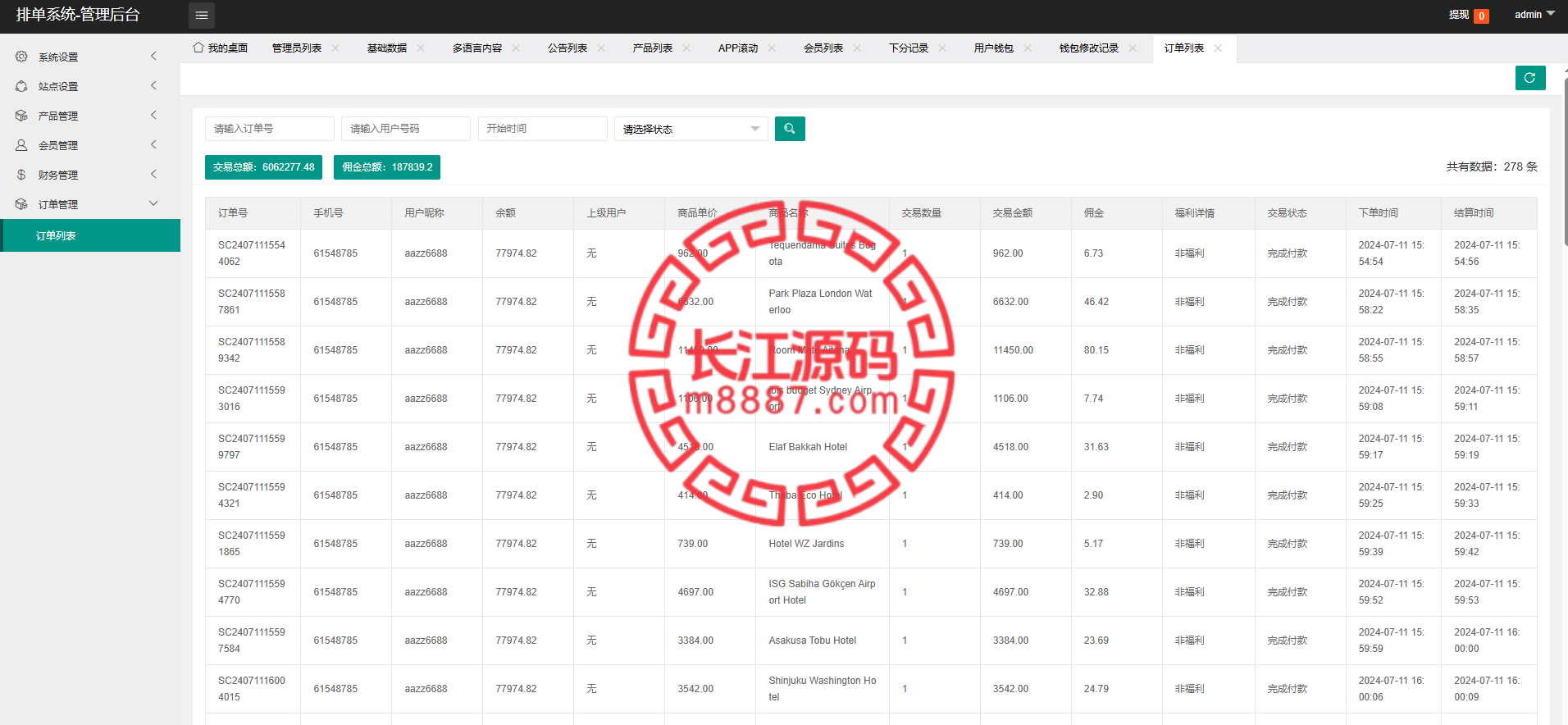Screen dimensions: 1568x725
Task: Expand the 产品管理 menu
Action: (153, 115)
